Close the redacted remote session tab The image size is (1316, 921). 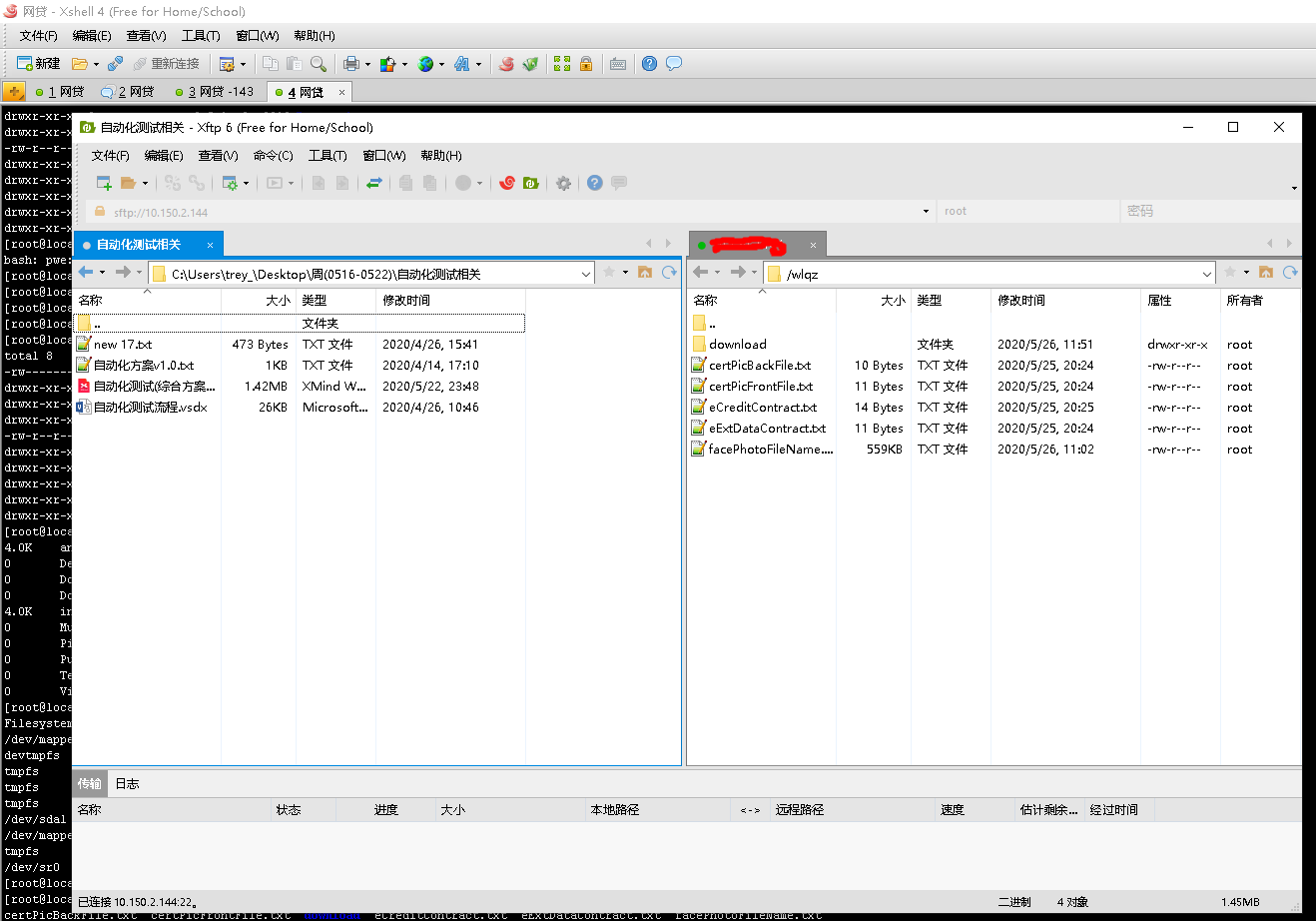click(x=813, y=245)
